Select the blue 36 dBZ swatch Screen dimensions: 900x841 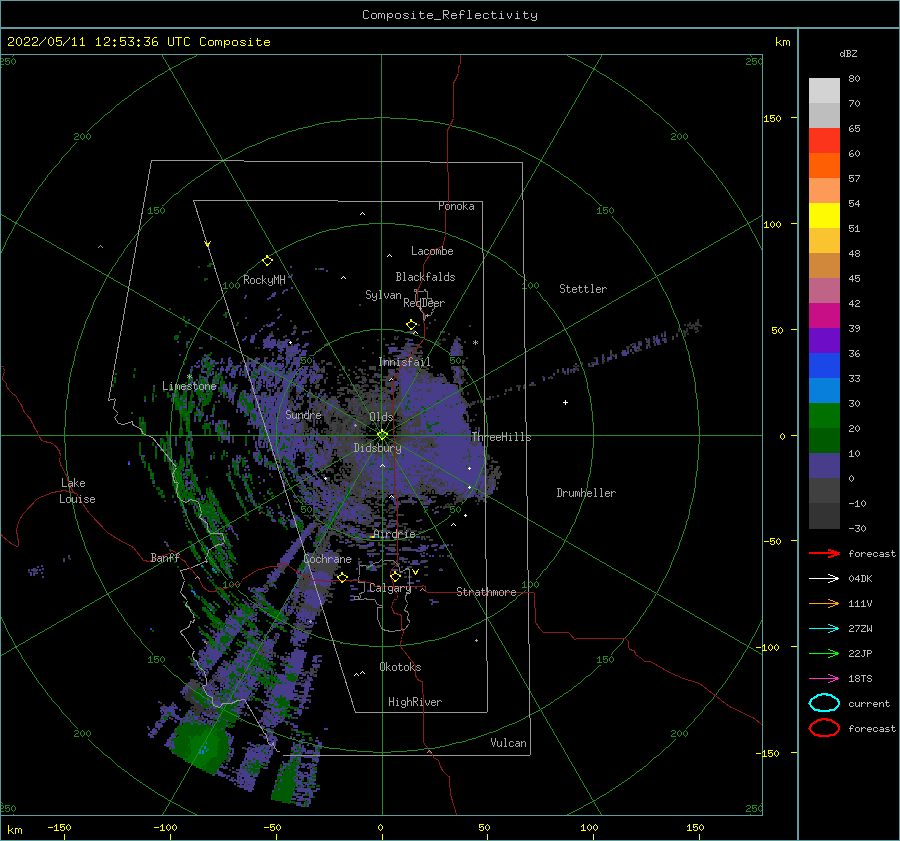click(824, 365)
